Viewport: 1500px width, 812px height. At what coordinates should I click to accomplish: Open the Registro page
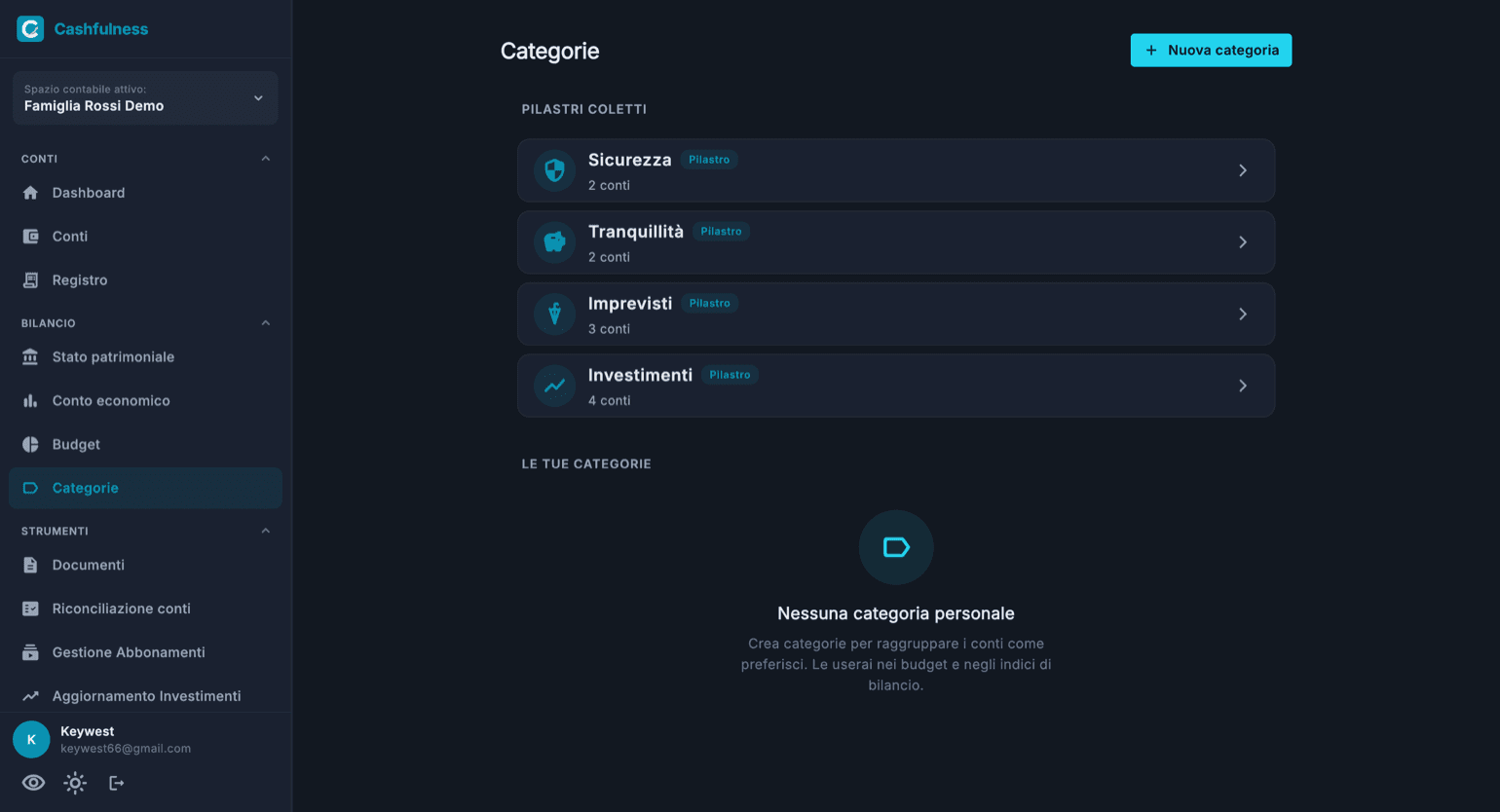coord(145,280)
